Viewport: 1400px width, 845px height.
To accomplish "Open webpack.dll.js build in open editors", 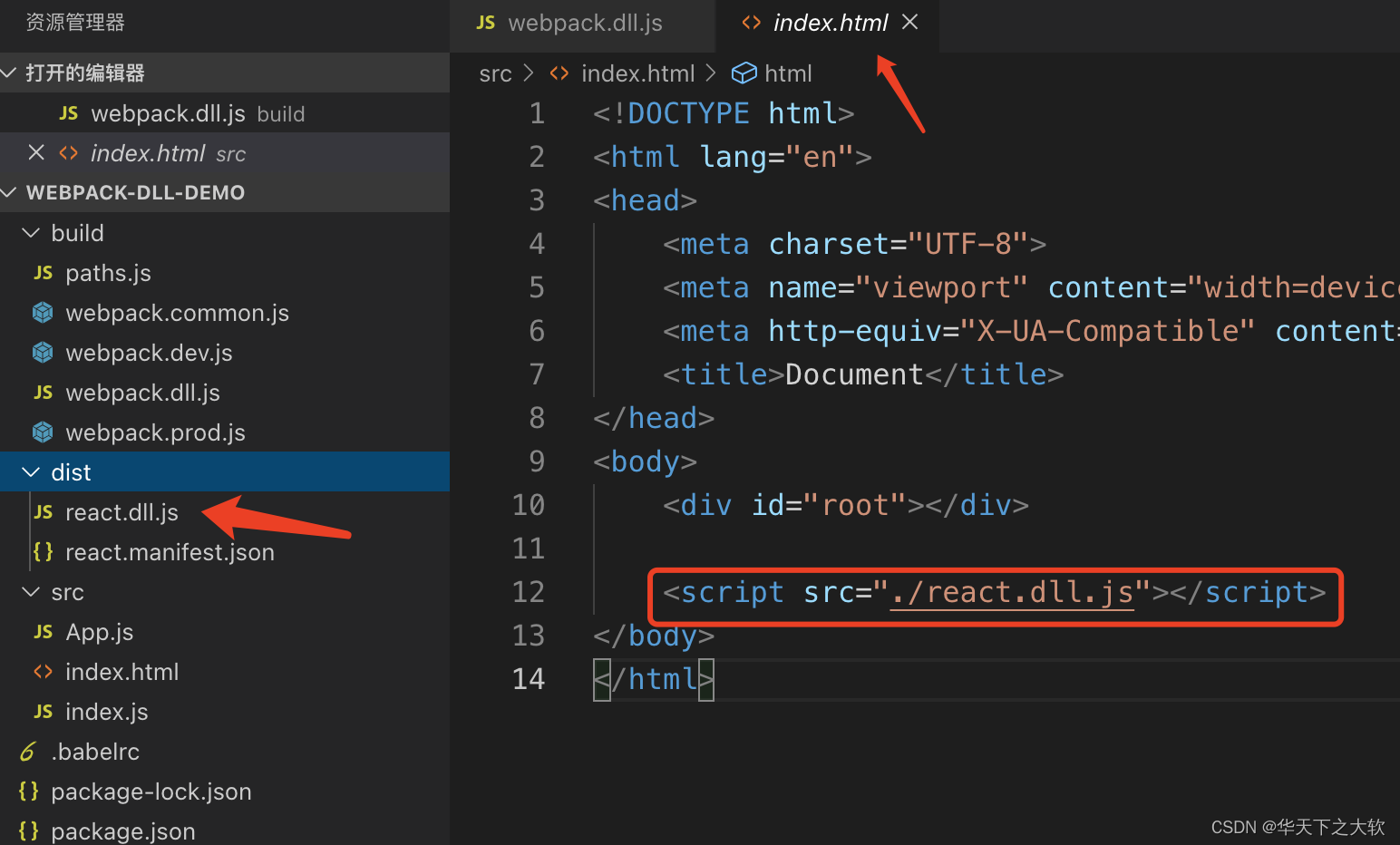I will pos(225,113).
